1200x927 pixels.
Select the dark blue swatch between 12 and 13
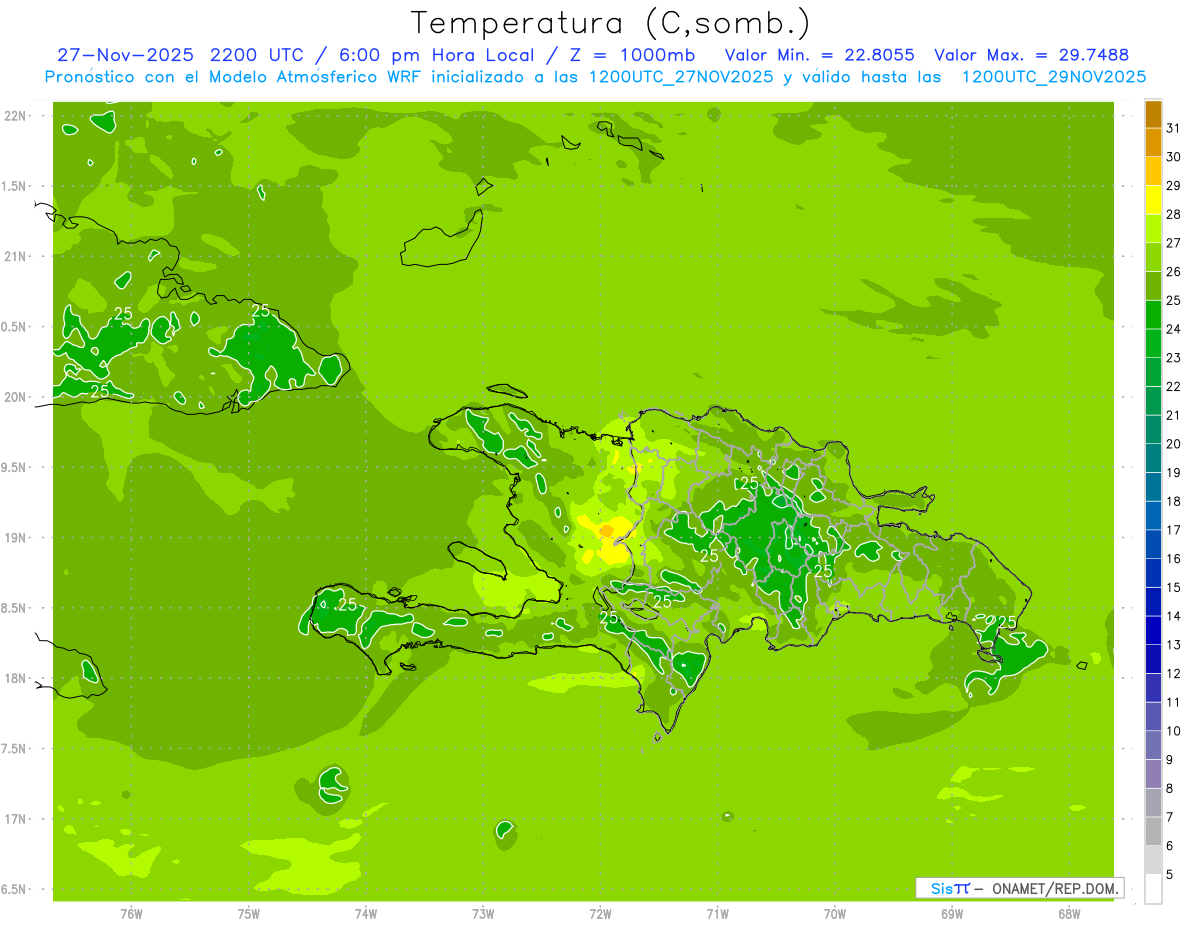point(1153,659)
